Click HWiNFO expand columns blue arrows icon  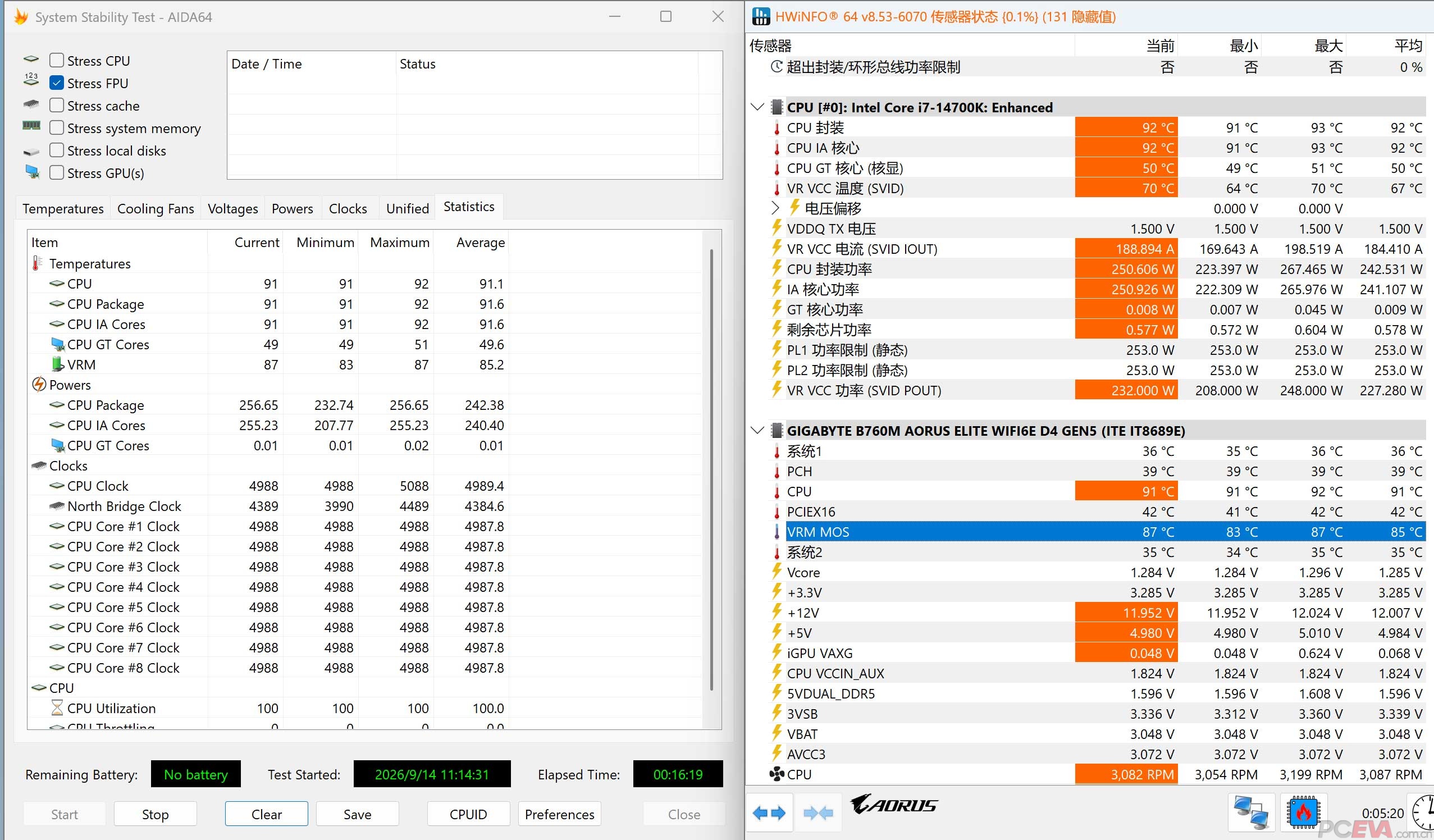point(769,812)
